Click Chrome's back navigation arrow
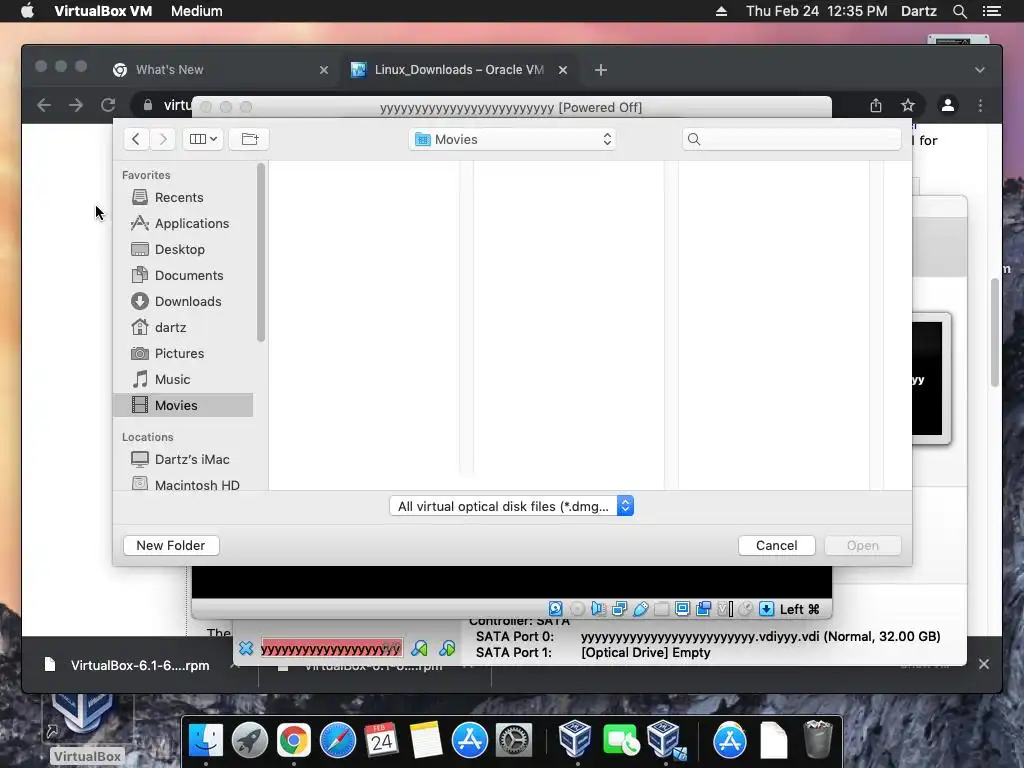The width and height of the screenshot is (1024, 768). 44,105
